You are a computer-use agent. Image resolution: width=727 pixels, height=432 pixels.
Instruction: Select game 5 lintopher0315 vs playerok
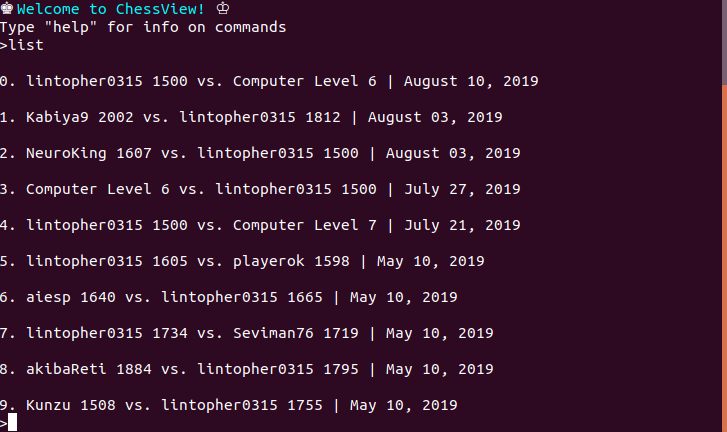pyautogui.click(x=242, y=261)
